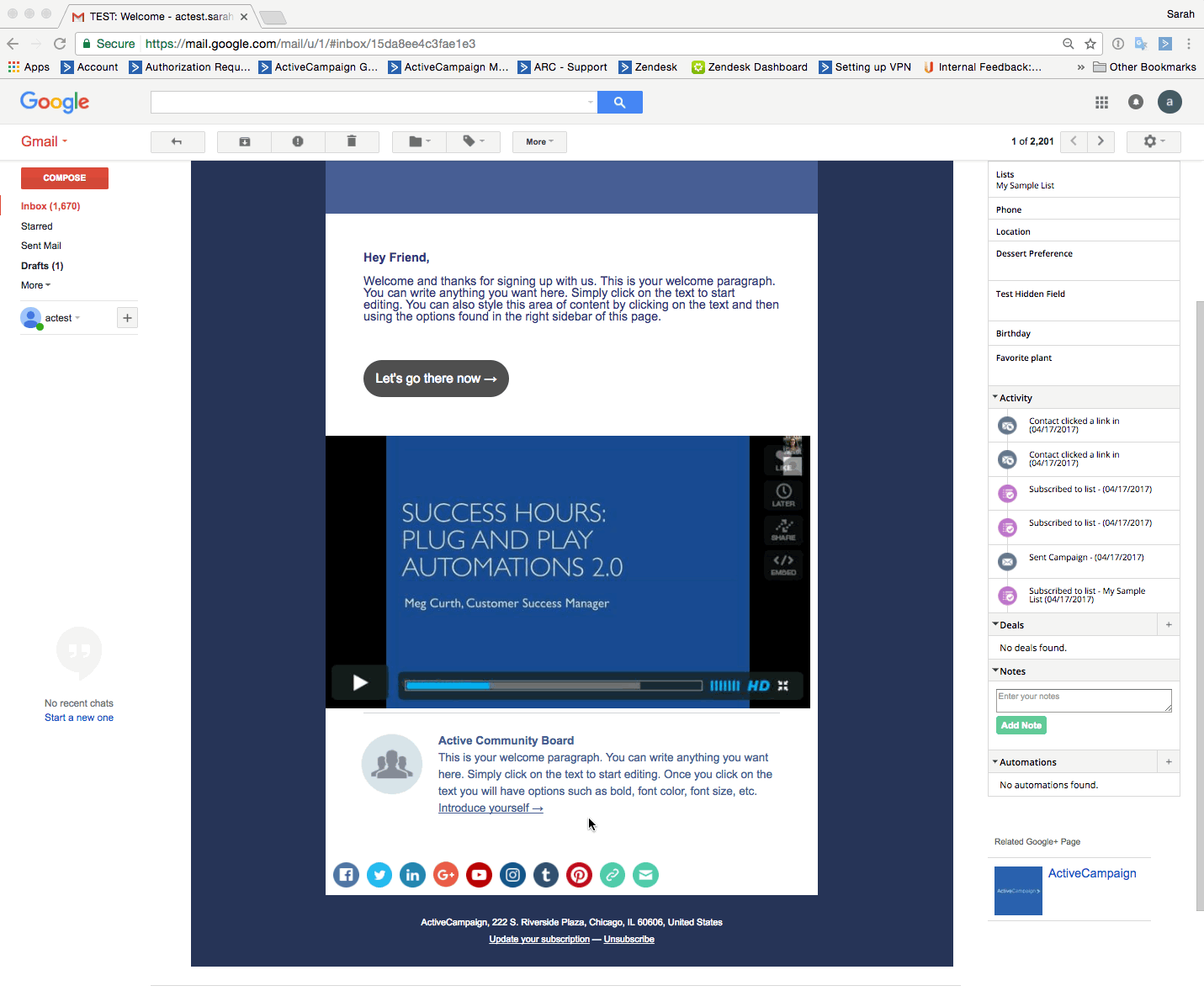Click the YouTube social icon
The image size is (1204, 991).
(x=479, y=875)
